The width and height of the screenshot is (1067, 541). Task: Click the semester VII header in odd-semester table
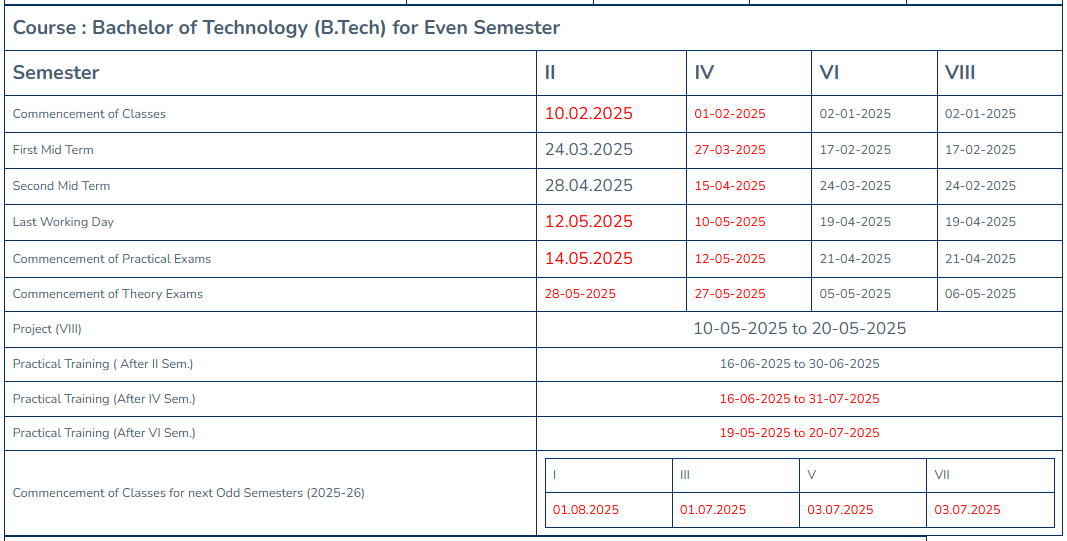pyautogui.click(x=942, y=475)
